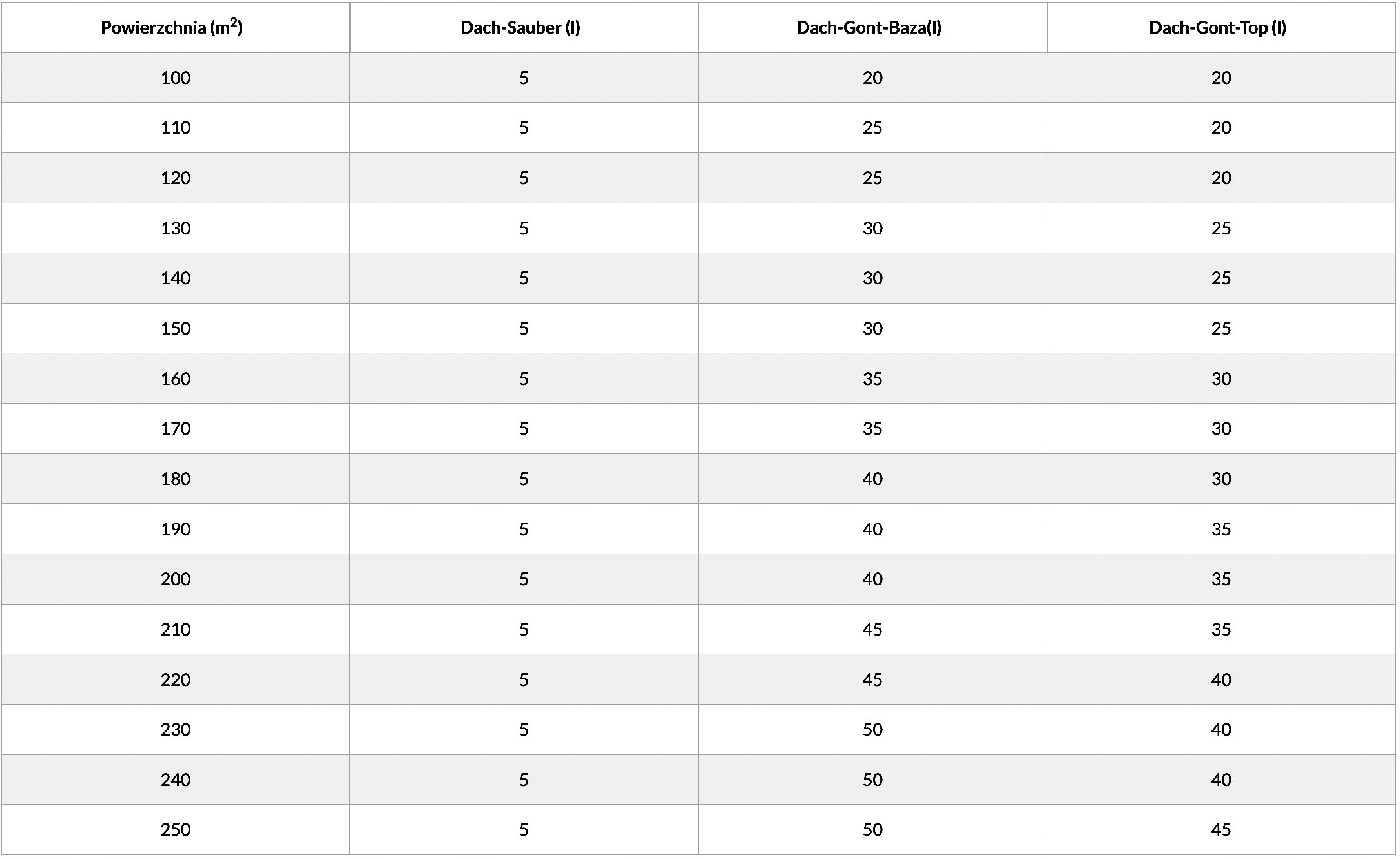1400x859 pixels.
Task: Select the 180 surface area cell
Action: [176, 479]
